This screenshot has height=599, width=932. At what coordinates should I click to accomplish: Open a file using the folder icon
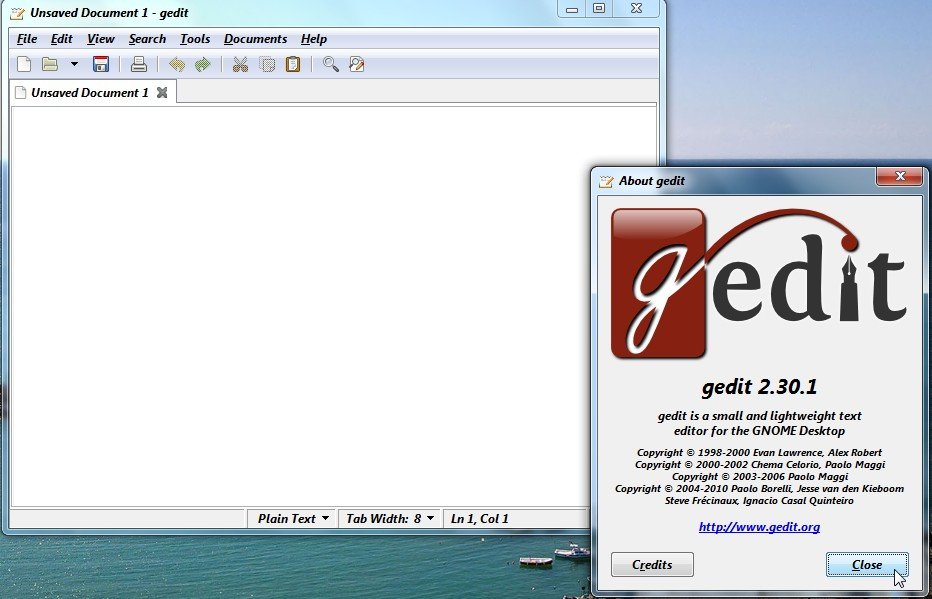point(50,64)
